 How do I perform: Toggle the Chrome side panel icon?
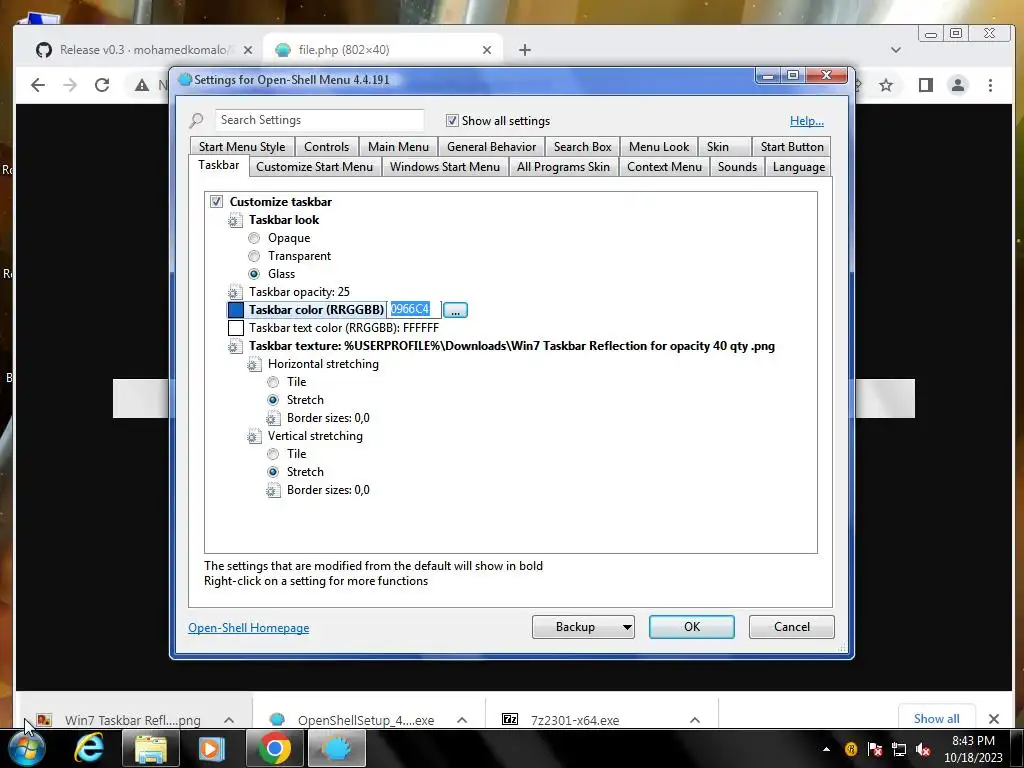(x=925, y=85)
